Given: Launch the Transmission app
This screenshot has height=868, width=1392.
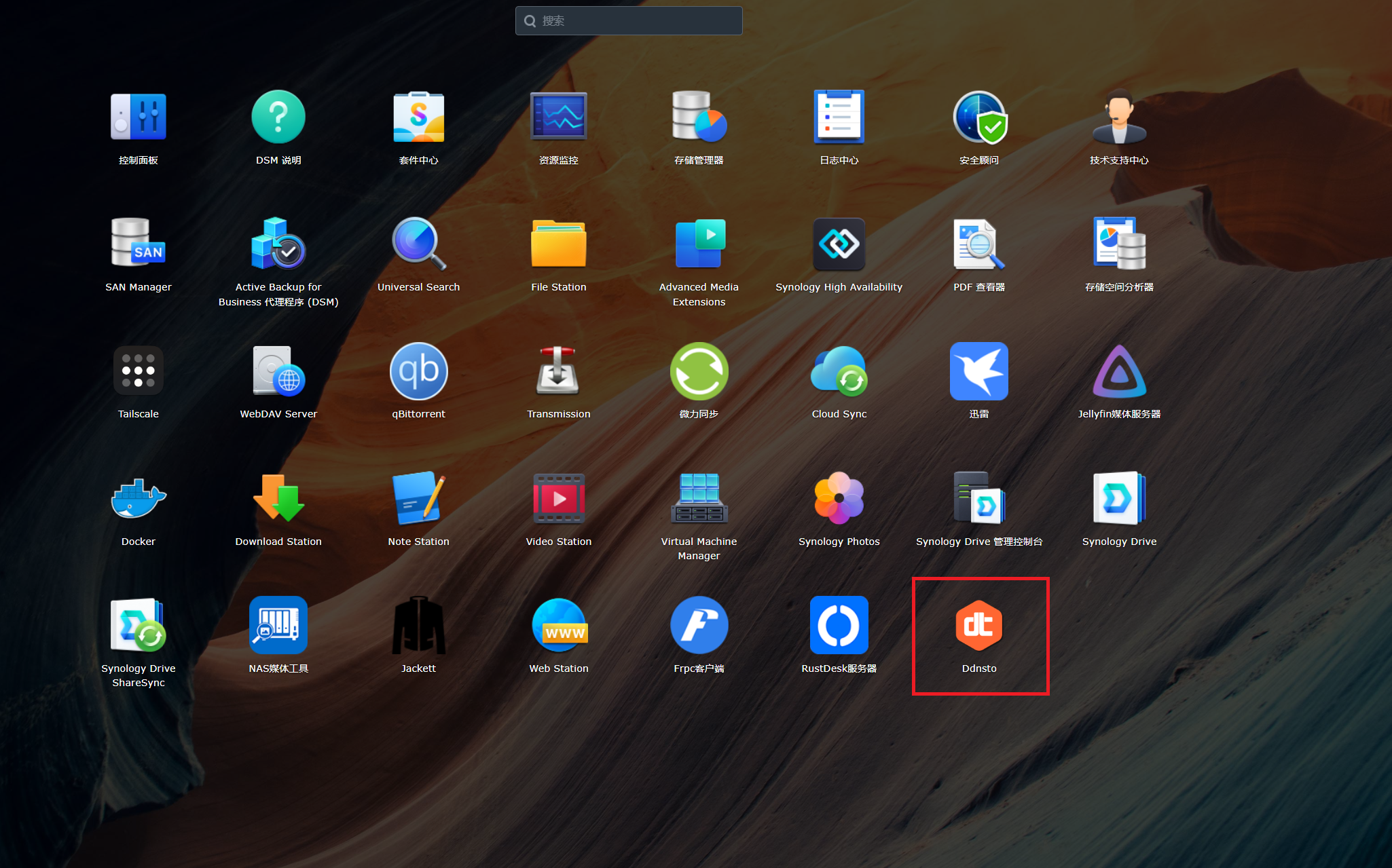Looking at the screenshot, I should [x=558, y=372].
